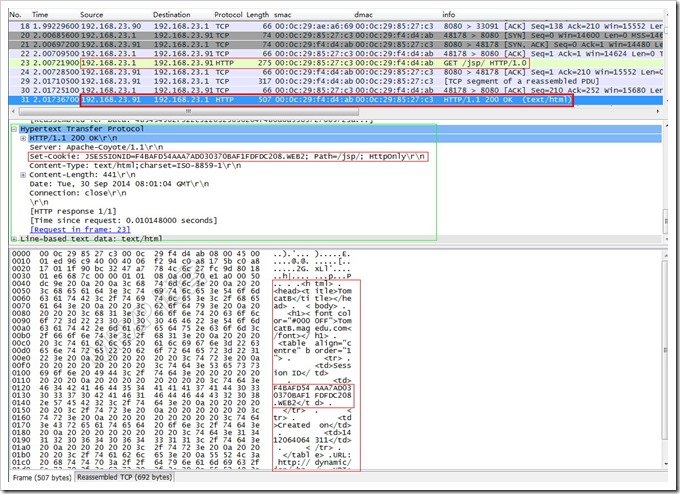
Task: Sort packets by the Time column header
Action: click(40, 15)
